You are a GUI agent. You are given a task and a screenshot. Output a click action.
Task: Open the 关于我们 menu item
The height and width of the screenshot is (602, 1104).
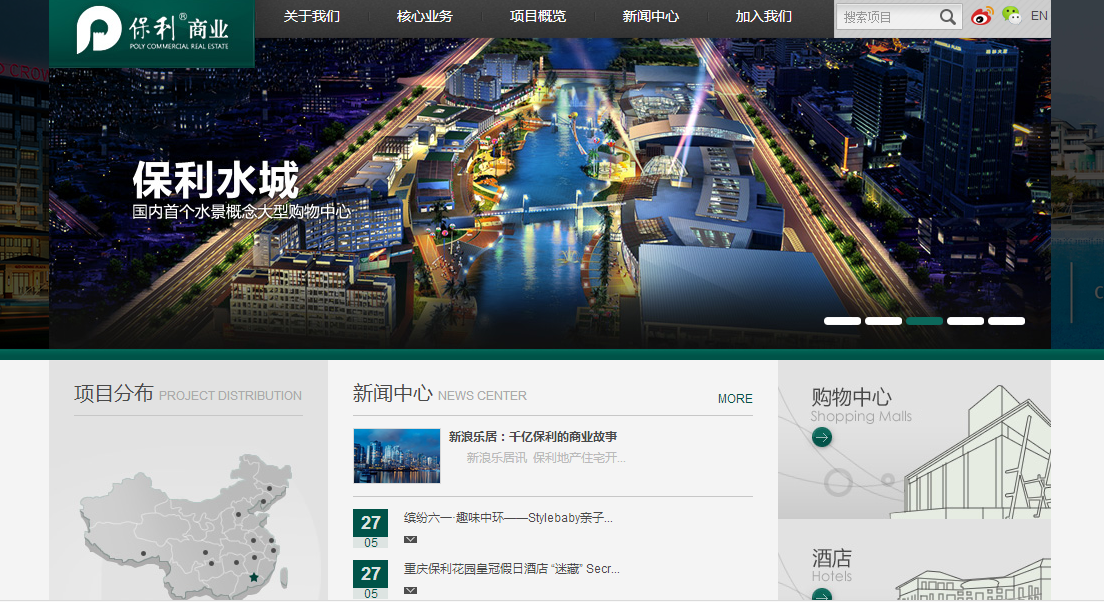[311, 16]
